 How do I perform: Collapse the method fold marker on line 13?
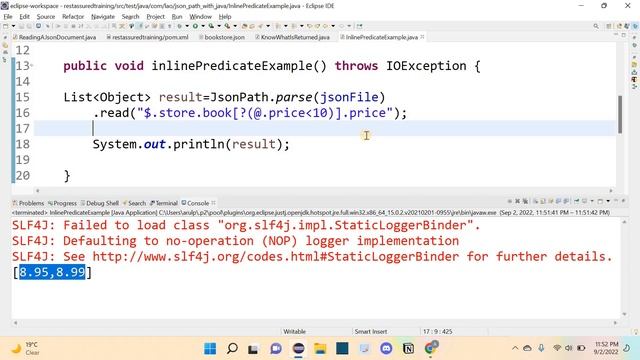32,65
